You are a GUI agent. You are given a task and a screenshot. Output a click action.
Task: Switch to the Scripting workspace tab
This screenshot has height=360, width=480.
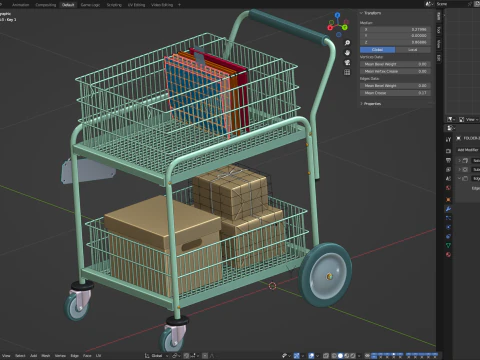(x=114, y=5)
